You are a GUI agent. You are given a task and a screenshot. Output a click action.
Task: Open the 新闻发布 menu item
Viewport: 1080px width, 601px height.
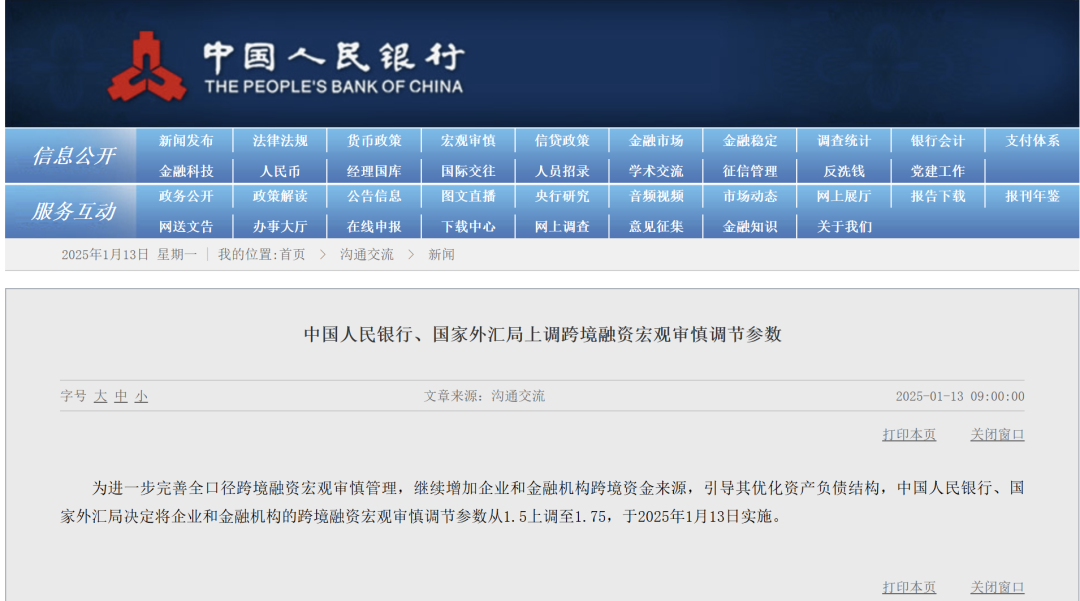point(186,141)
